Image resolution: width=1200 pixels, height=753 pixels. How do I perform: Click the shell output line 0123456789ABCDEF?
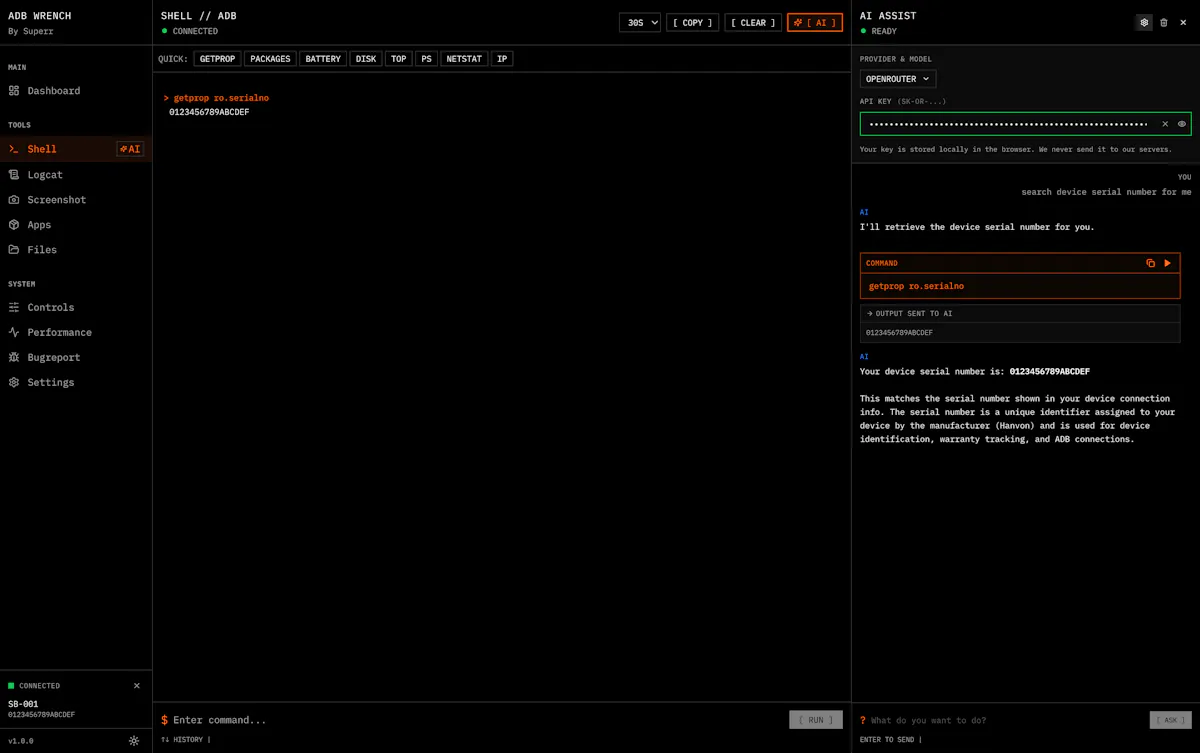[209, 112]
